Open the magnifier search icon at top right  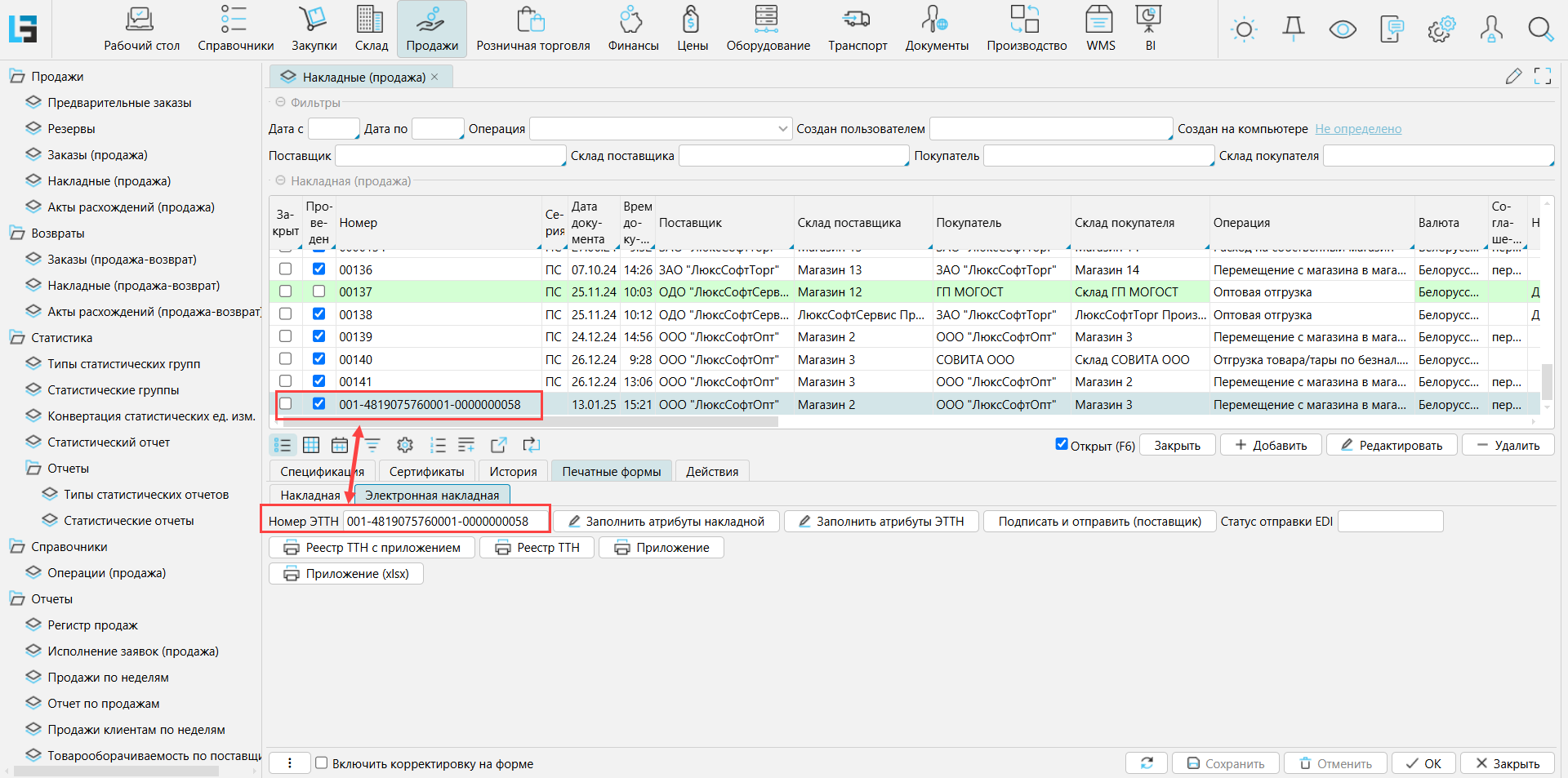pos(1540,30)
